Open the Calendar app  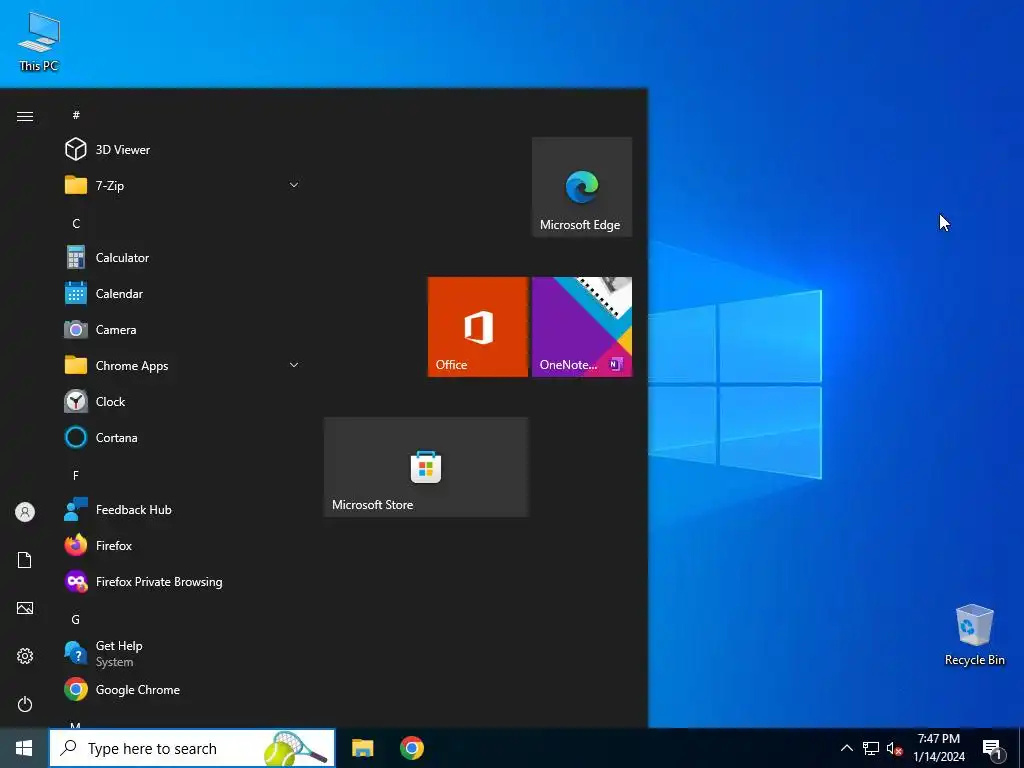(x=183, y=293)
